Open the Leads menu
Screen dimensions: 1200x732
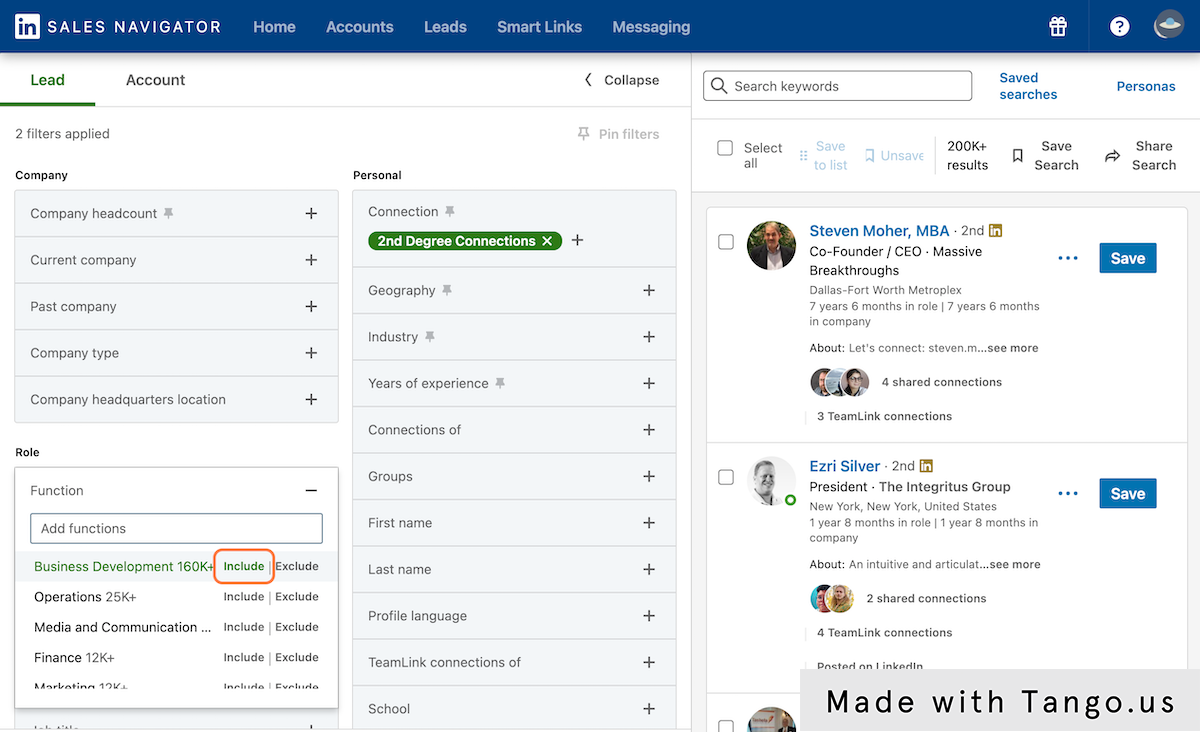click(445, 27)
